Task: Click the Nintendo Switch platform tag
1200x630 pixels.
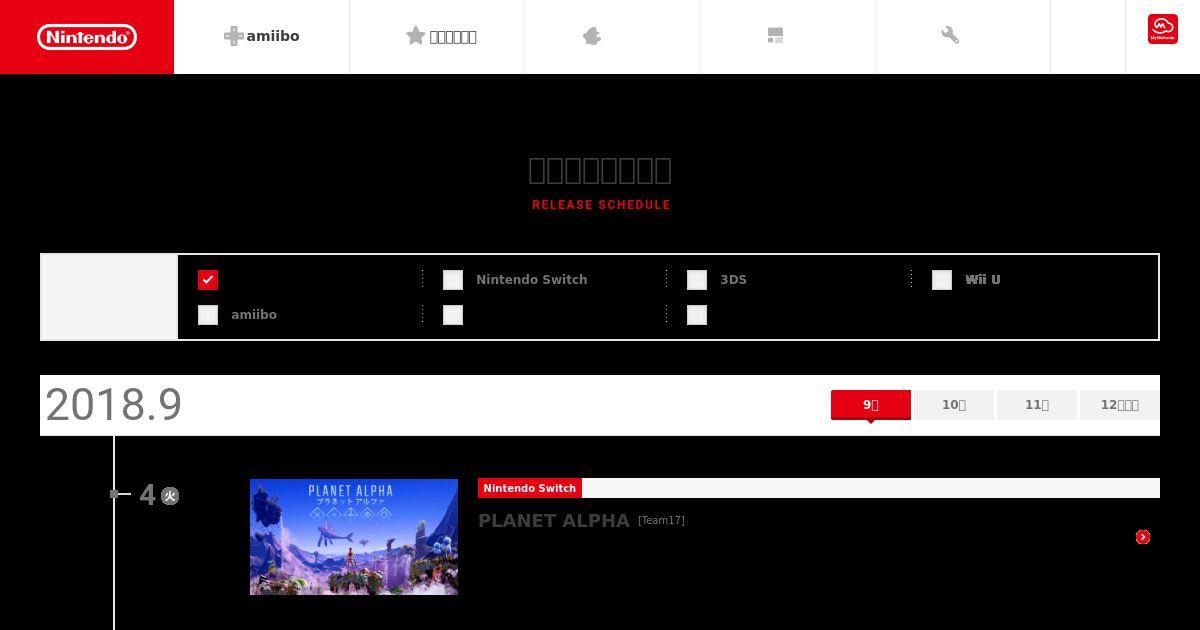Action: (530, 488)
